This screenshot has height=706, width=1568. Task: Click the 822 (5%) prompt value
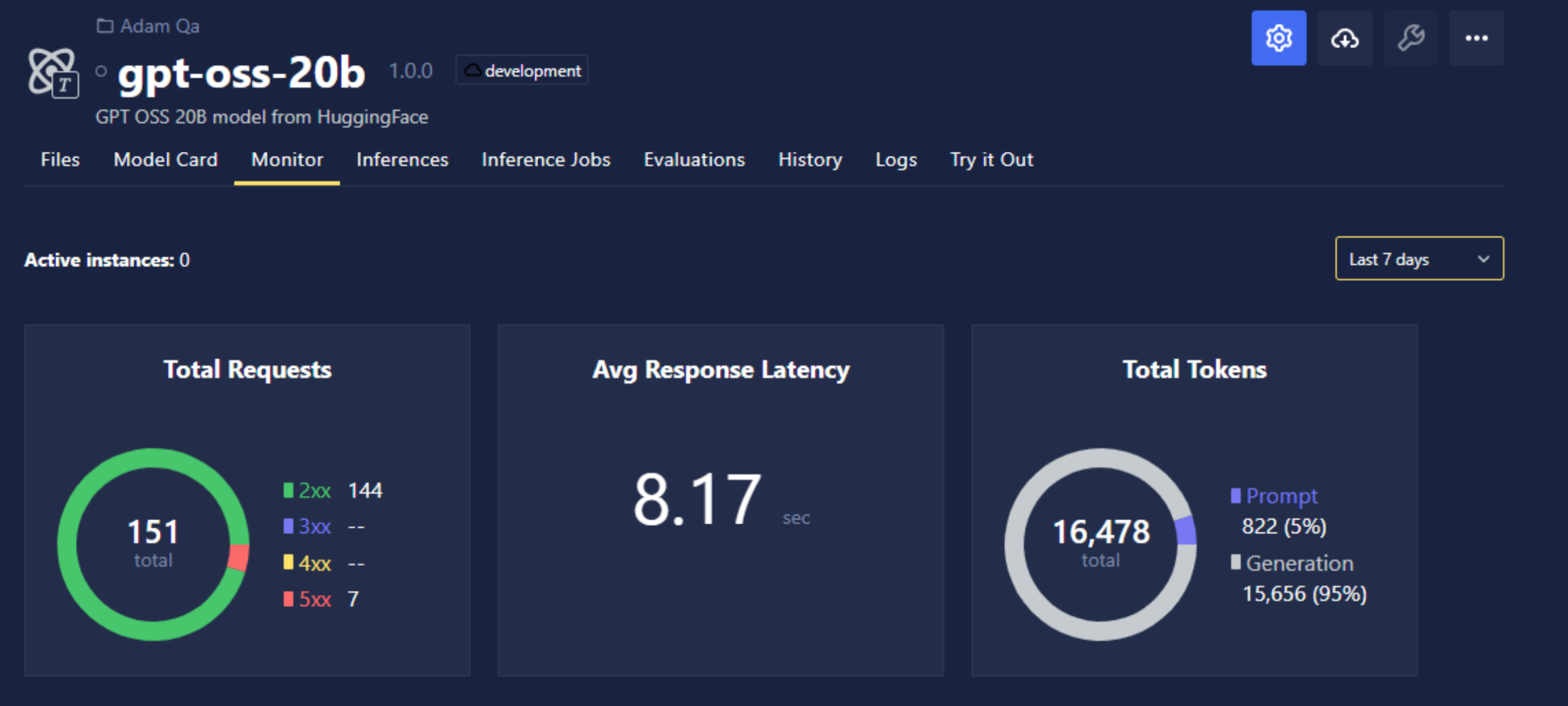click(1284, 527)
